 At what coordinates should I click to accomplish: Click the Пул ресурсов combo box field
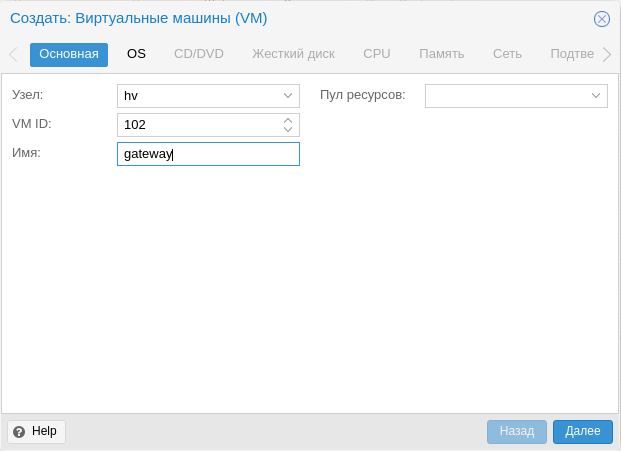tap(516, 96)
